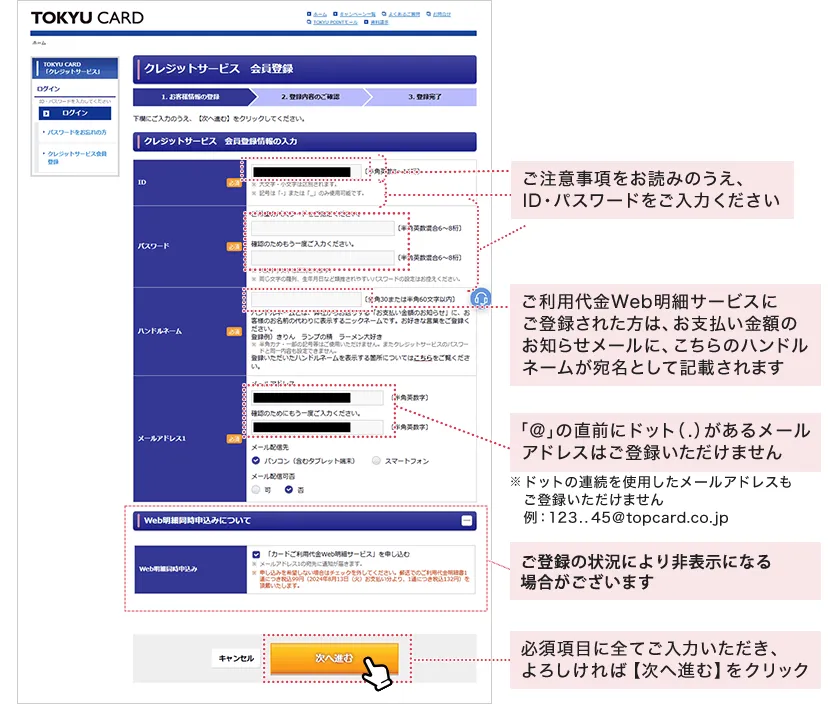
Task: Uncheck the Web明細サービス 申し込み checkbox
Action: click(x=257, y=554)
